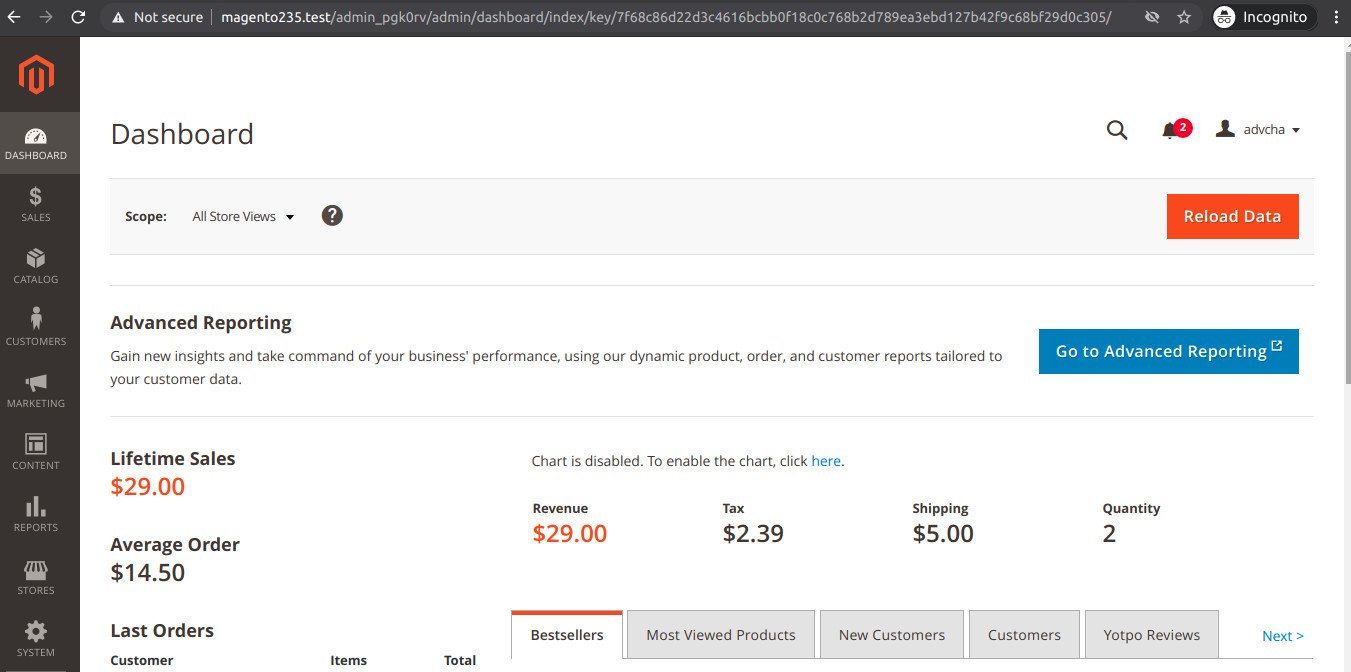
Task: Open the notifications bell with 2 alerts
Action: click(1170, 131)
